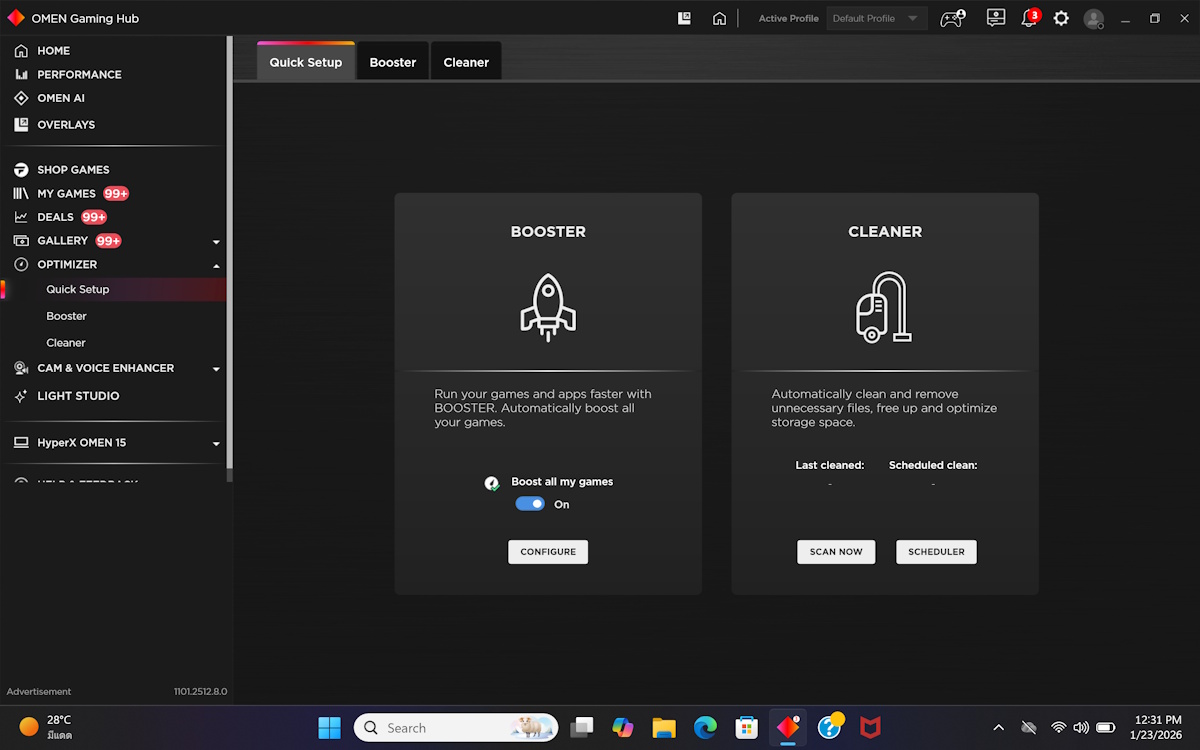Click the notifications bell icon

click(x=1028, y=19)
